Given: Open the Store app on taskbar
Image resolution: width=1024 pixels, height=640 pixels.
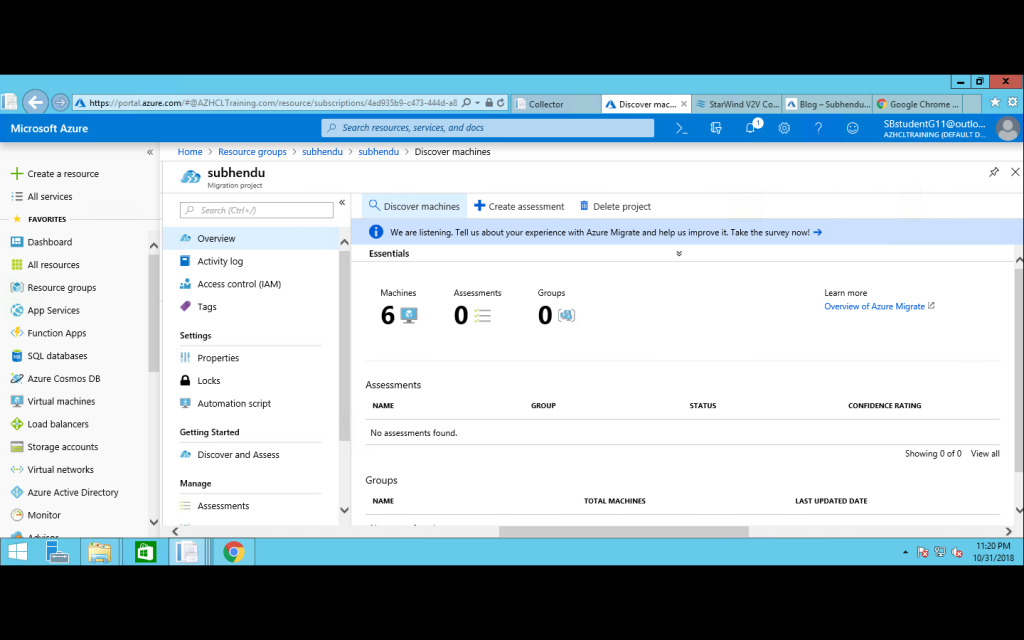Looking at the screenshot, I should pyautogui.click(x=145, y=552).
